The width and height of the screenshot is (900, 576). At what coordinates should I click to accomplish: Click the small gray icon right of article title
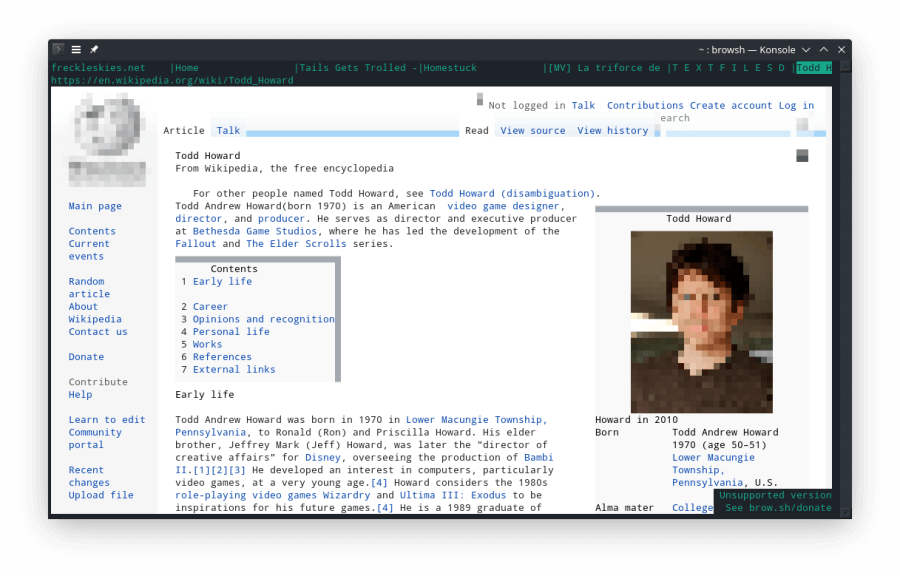pyautogui.click(x=802, y=155)
